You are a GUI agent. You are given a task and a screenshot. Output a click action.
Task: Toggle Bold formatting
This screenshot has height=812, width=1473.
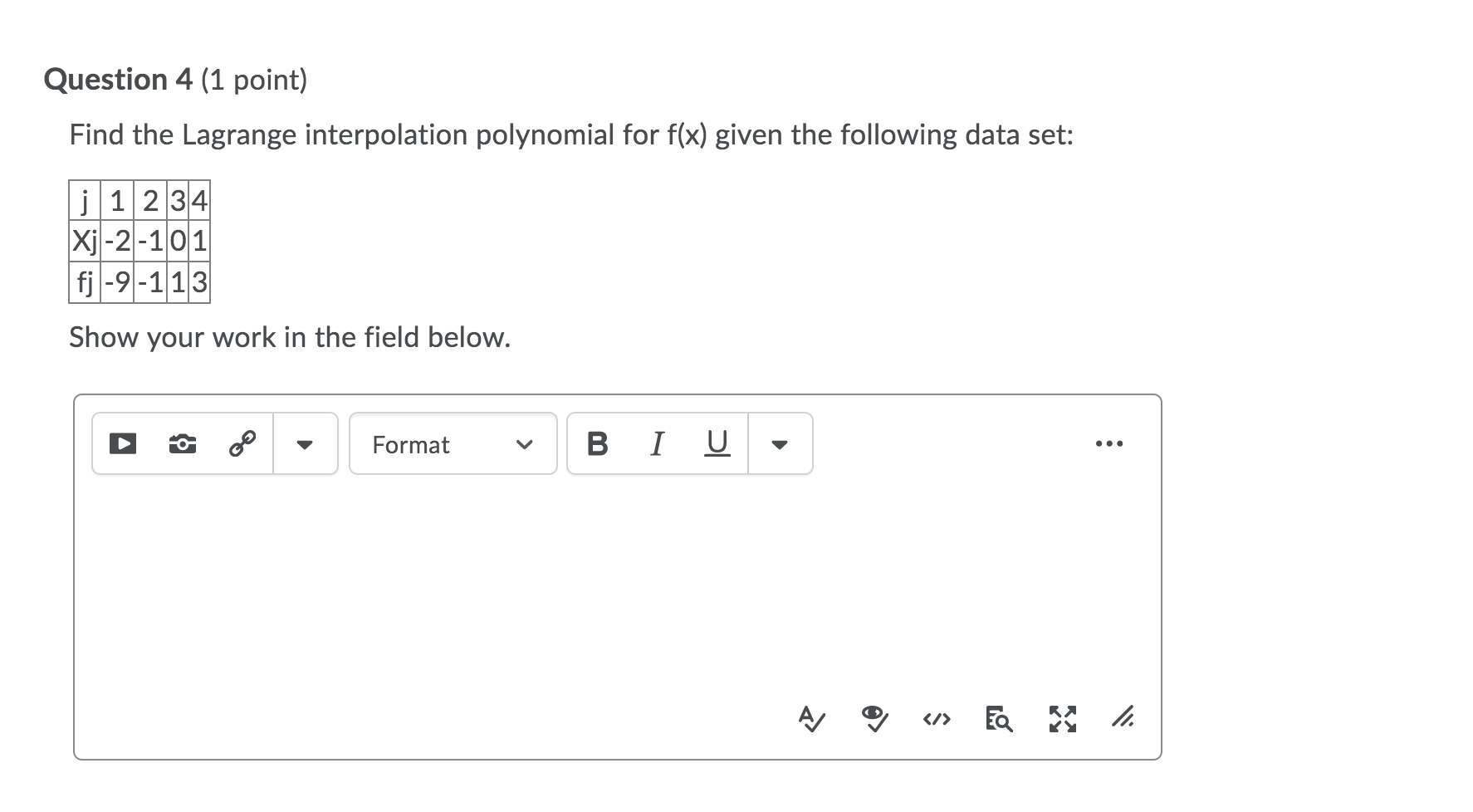click(597, 444)
